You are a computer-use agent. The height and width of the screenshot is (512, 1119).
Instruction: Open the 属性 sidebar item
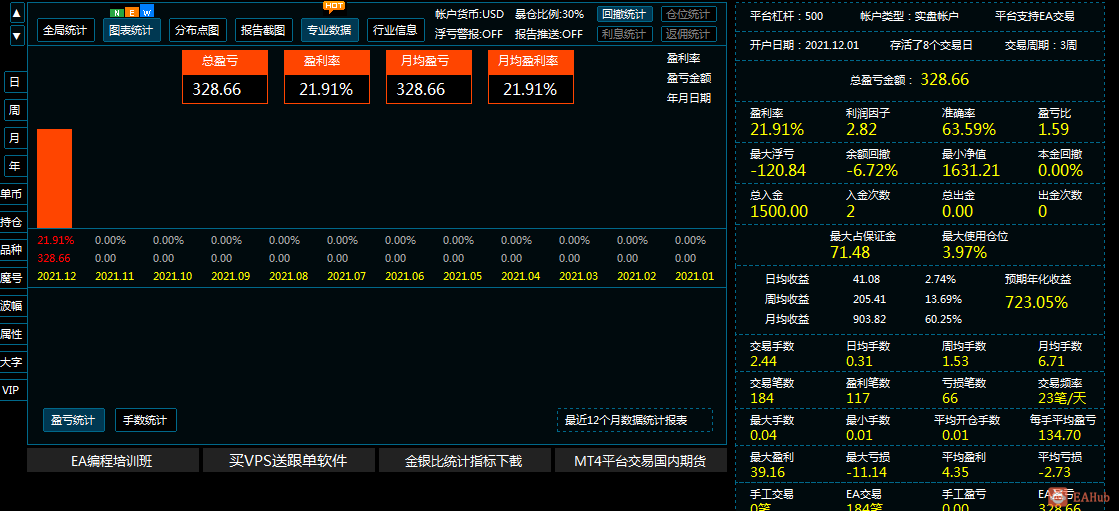coord(12,333)
